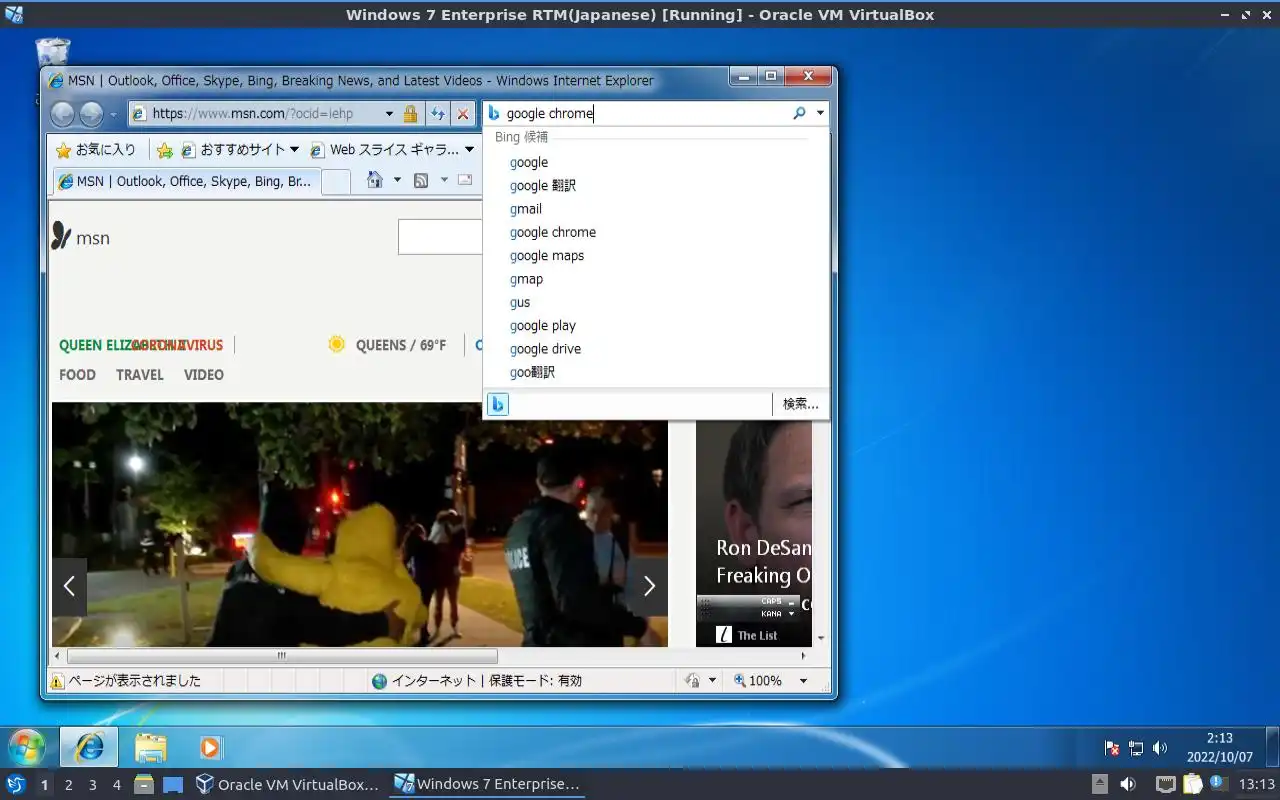
Task: Click Action Center flag tray icon
Action: (1111, 748)
